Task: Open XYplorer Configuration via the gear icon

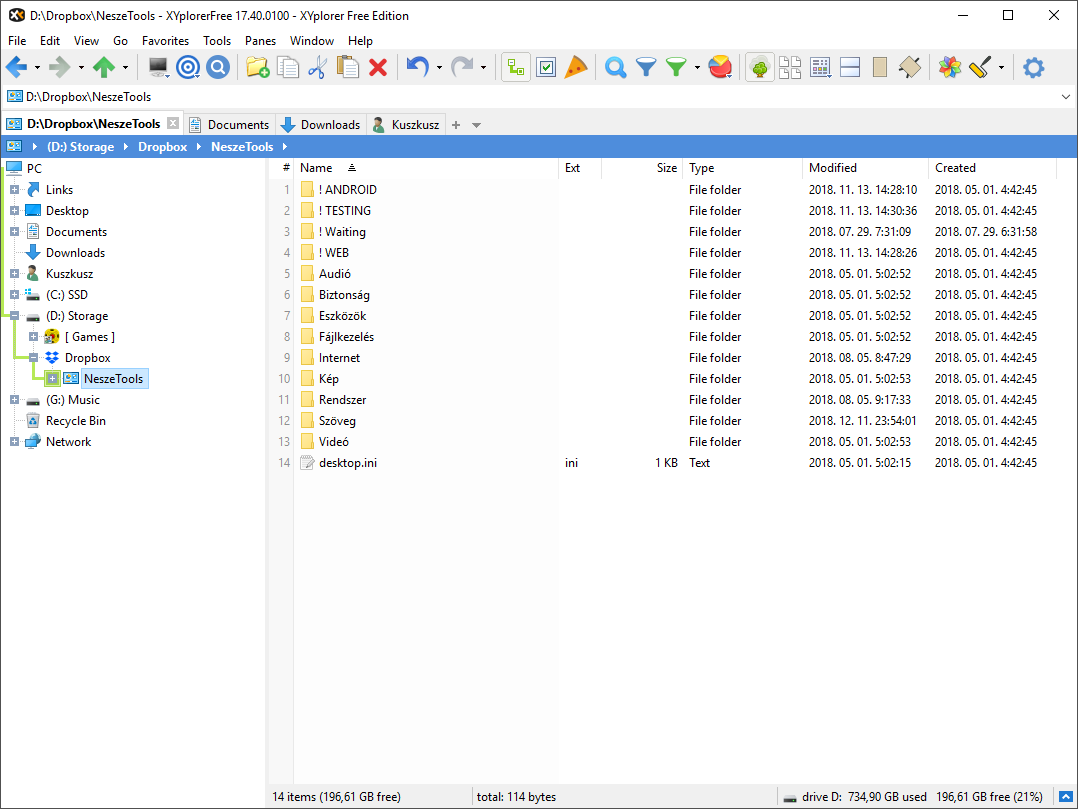Action: (1033, 67)
